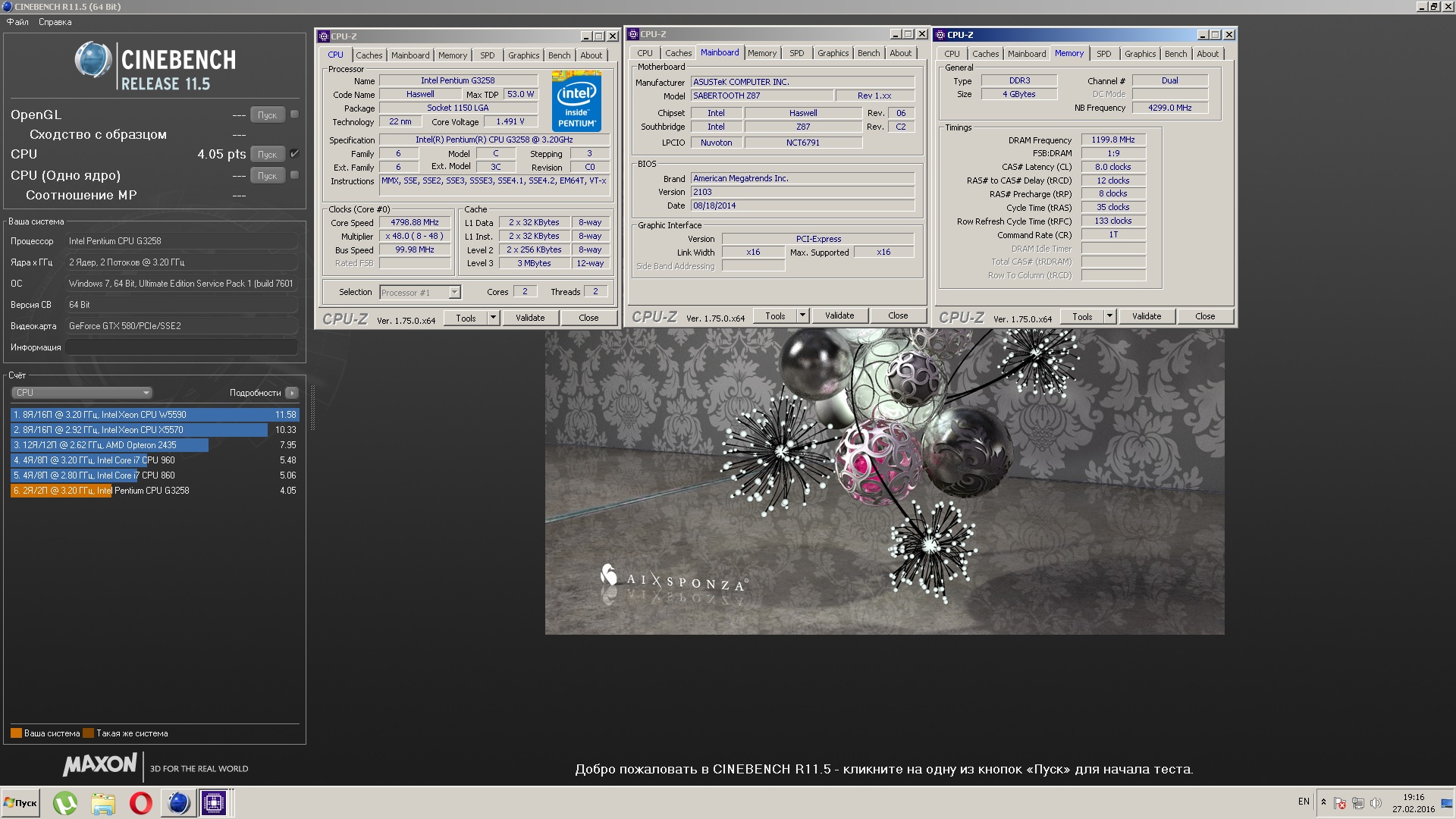This screenshot has height=819, width=1456.
Task: Click the Cinebench title bar app icon
Action: point(8,6)
